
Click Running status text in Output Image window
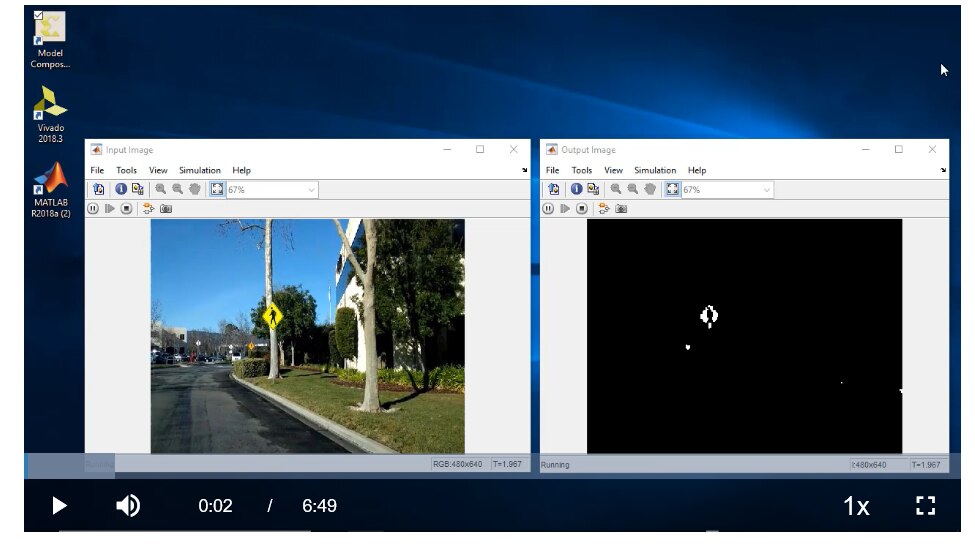pyautogui.click(x=555, y=464)
